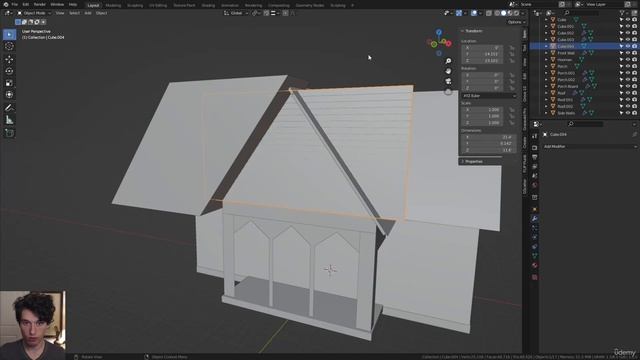Click the Blender logo icon

pyautogui.click(x=6, y=4)
